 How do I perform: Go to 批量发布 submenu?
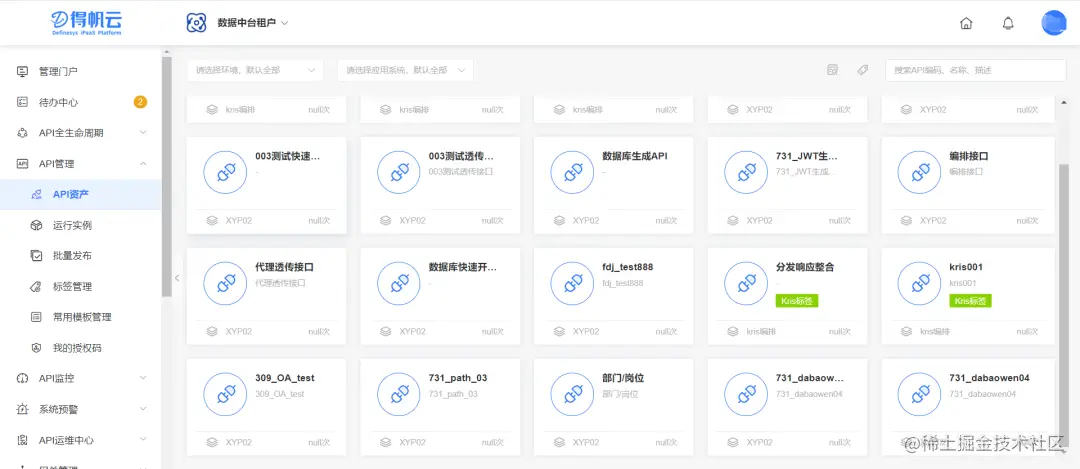[x=81, y=256]
